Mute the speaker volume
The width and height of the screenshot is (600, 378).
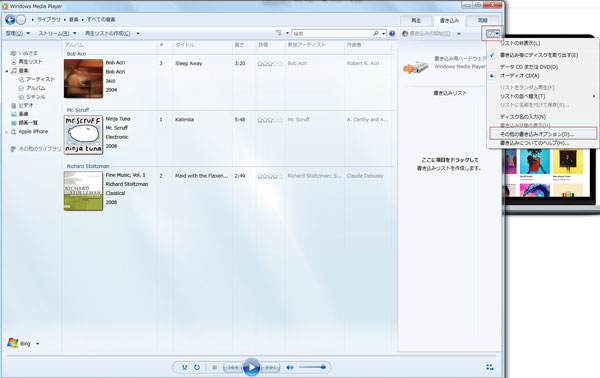290,367
